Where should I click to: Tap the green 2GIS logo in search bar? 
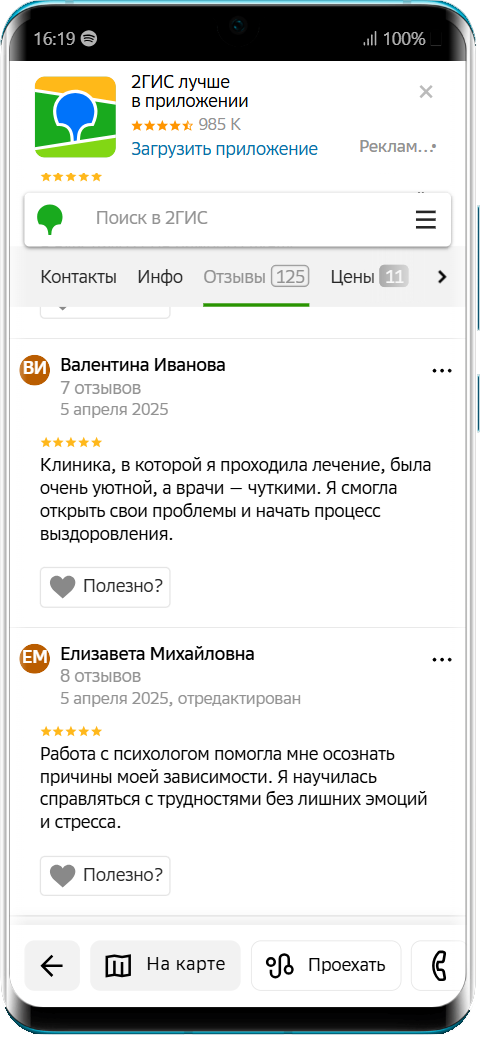[x=50, y=220]
